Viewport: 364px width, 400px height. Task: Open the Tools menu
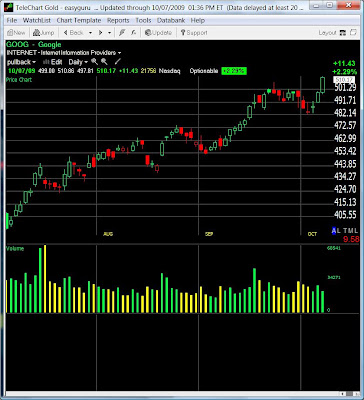[x=143, y=20]
